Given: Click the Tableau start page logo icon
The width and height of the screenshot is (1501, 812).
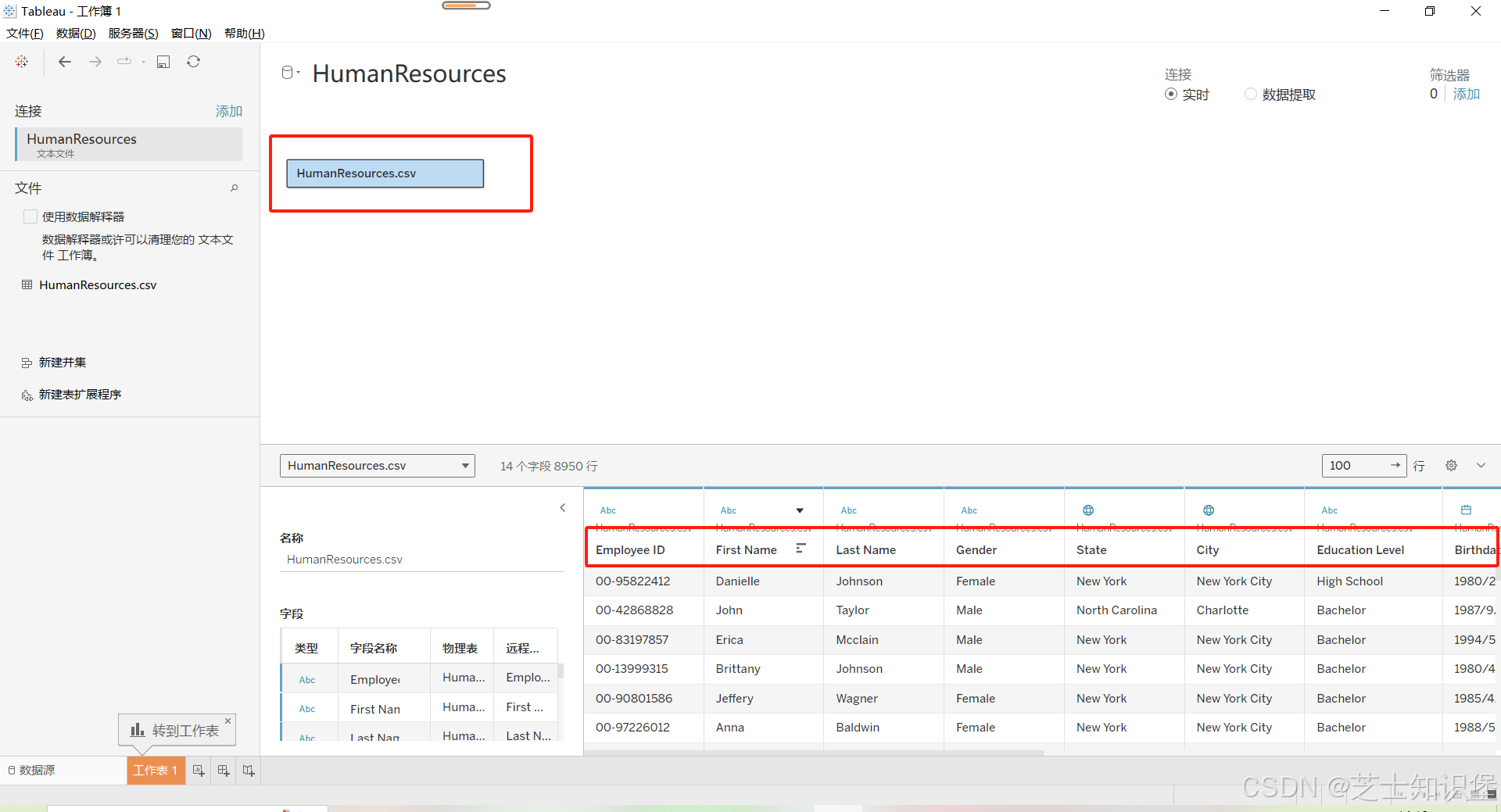Looking at the screenshot, I should [x=22, y=62].
